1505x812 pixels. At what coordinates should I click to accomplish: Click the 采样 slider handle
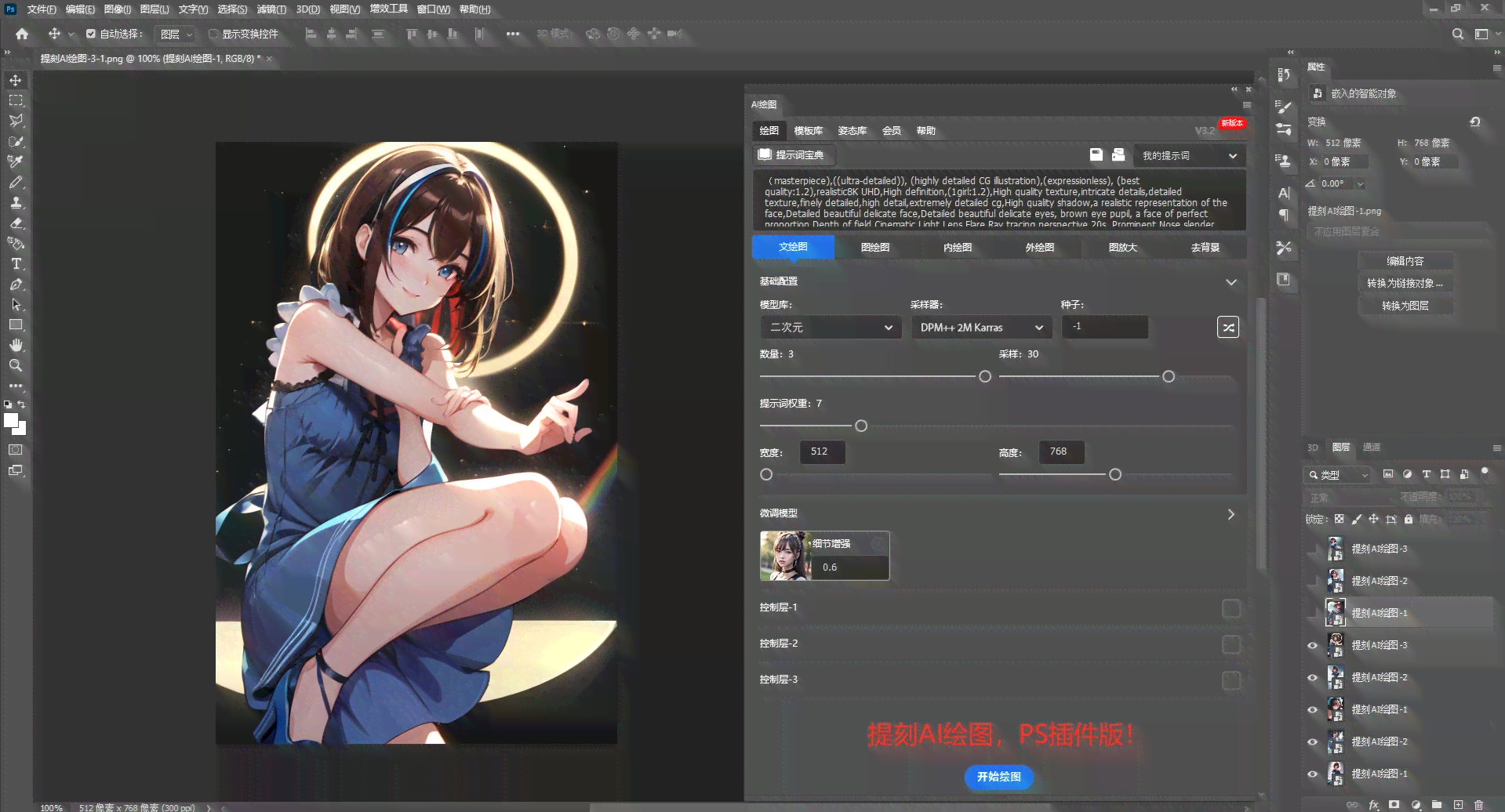point(1169,376)
